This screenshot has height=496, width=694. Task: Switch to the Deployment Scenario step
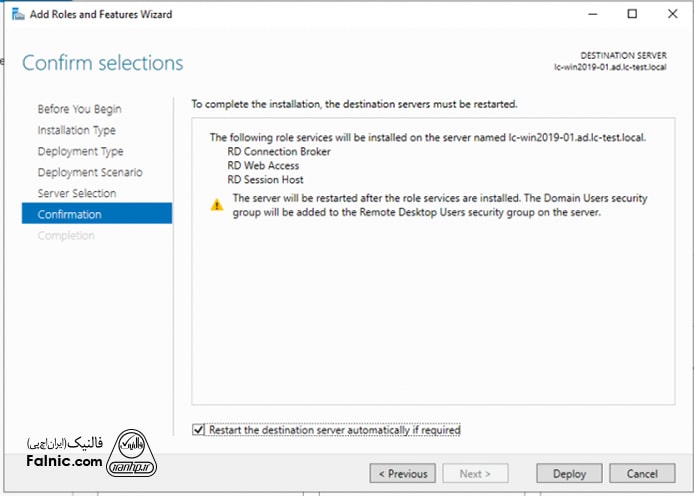tap(89, 172)
